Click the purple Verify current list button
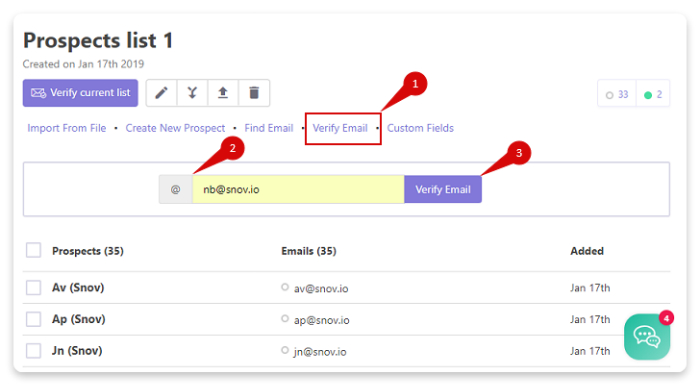This screenshot has width=700, height=385. click(x=80, y=93)
